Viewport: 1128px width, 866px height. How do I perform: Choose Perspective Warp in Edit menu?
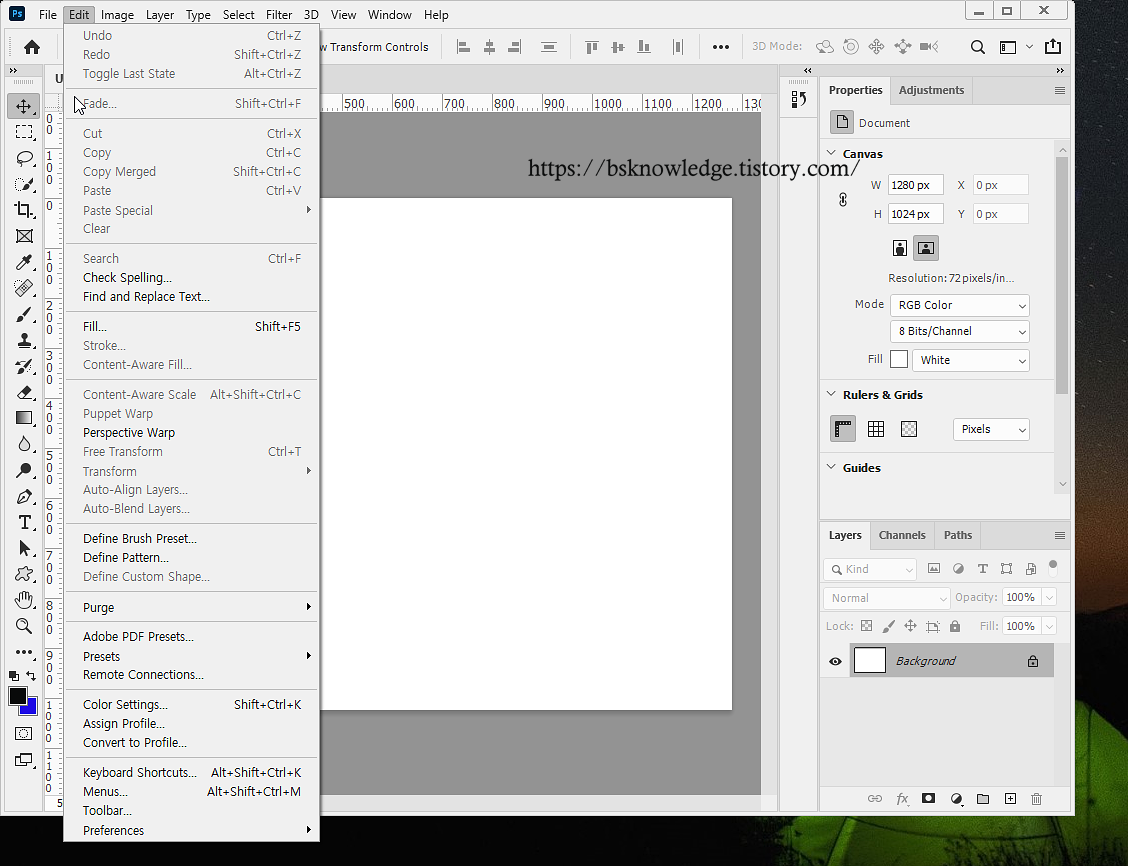(x=191, y=432)
